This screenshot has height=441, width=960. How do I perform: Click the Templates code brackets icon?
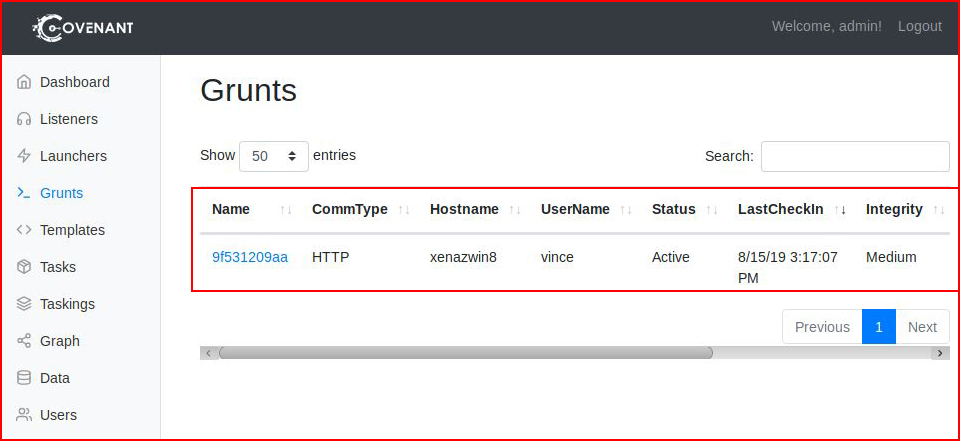pyautogui.click(x=24, y=230)
